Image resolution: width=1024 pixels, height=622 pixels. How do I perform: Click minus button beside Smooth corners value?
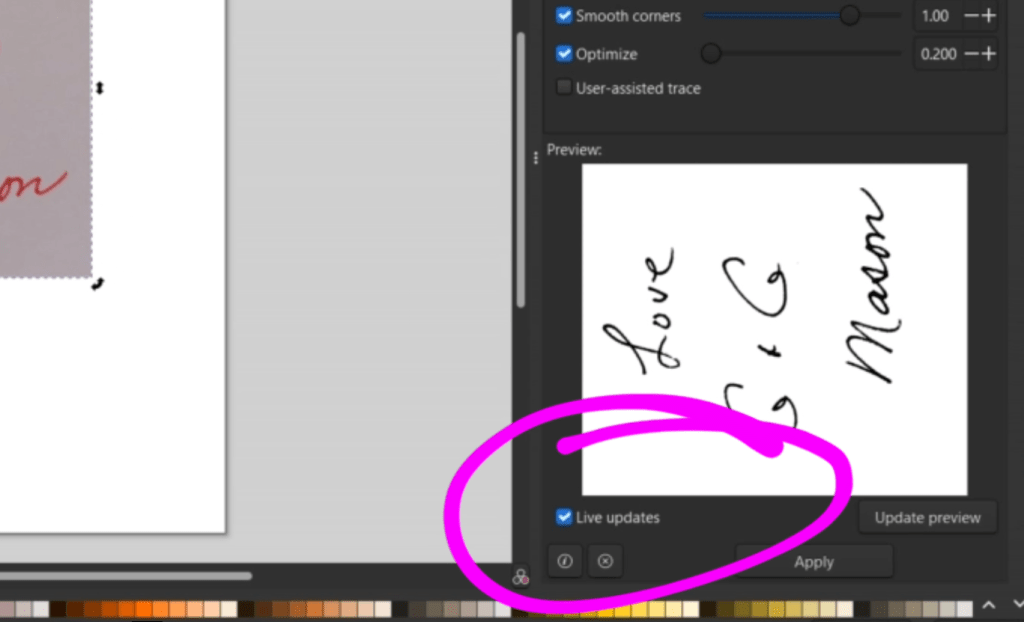point(971,16)
